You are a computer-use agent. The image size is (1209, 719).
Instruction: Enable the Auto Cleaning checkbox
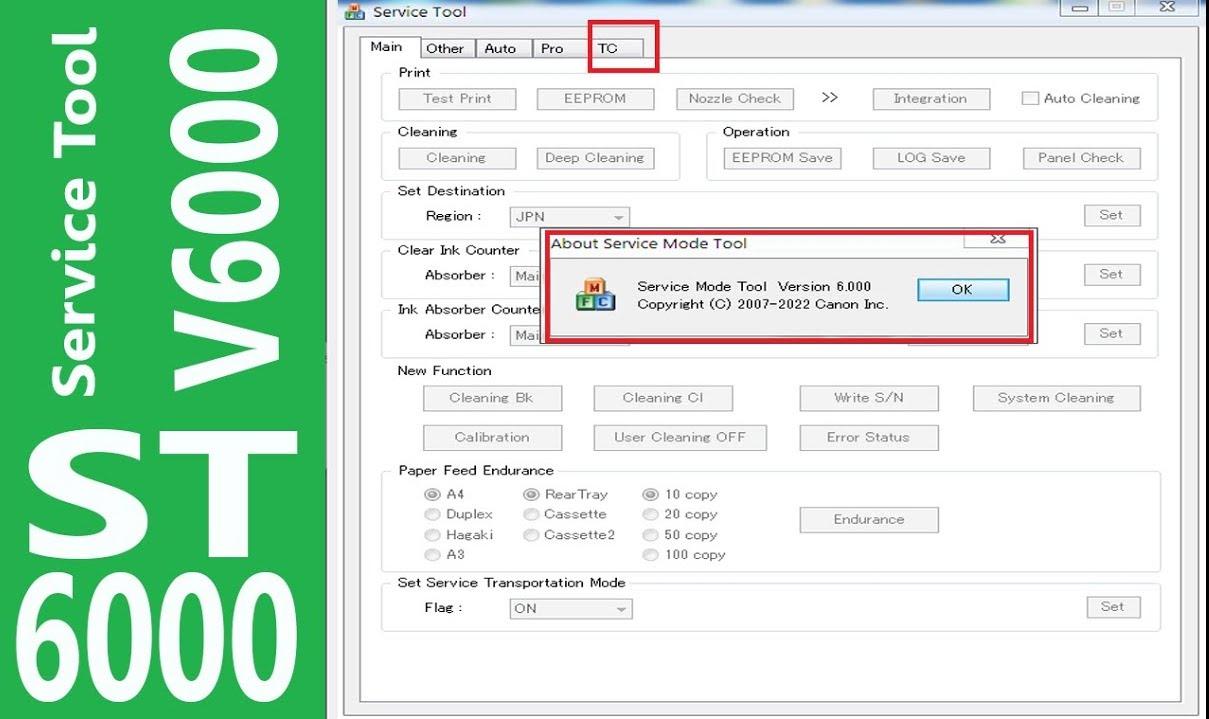1028,97
